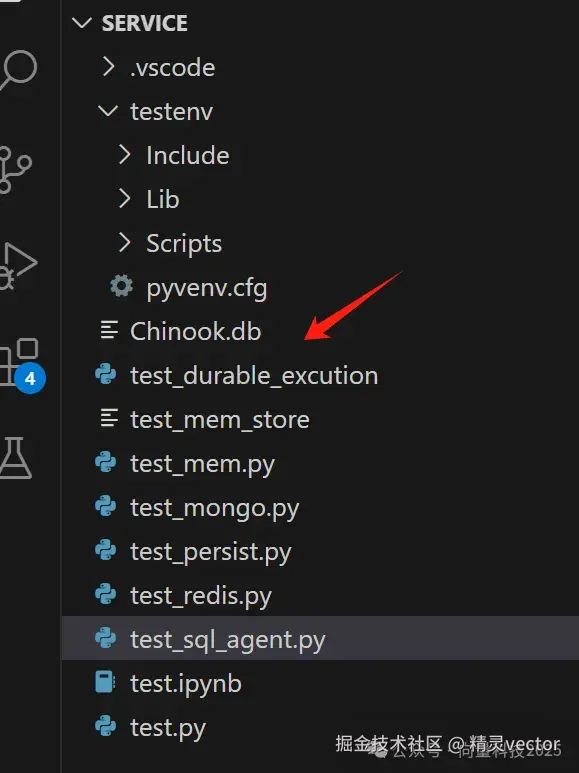Select test_sql_agent.py in explorer
Image resolution: width=579 pixels, height=773 pixels.
click(320, 638)
